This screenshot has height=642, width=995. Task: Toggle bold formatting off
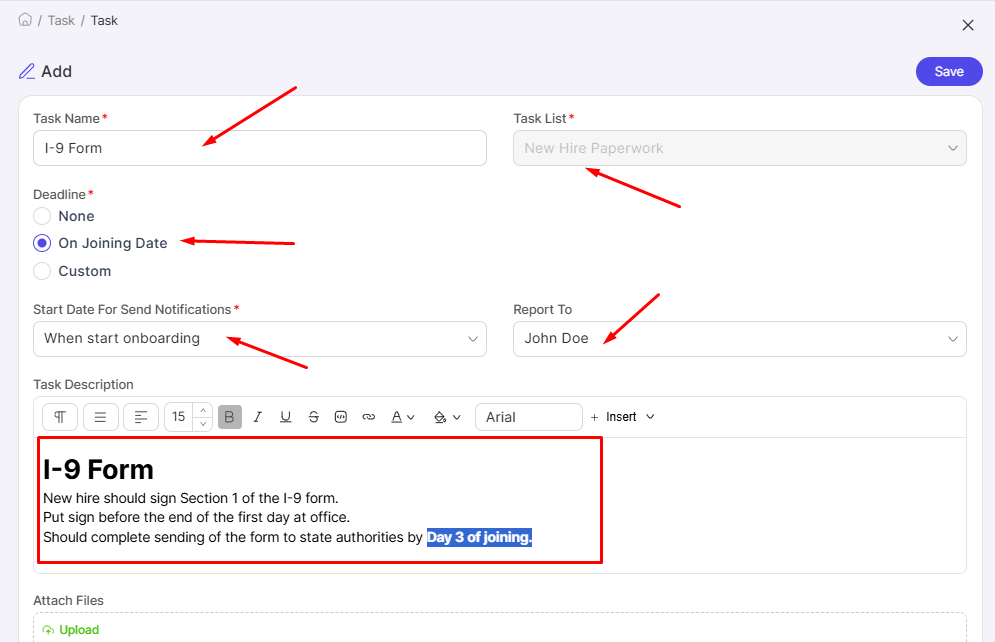[x=229, y=417]
